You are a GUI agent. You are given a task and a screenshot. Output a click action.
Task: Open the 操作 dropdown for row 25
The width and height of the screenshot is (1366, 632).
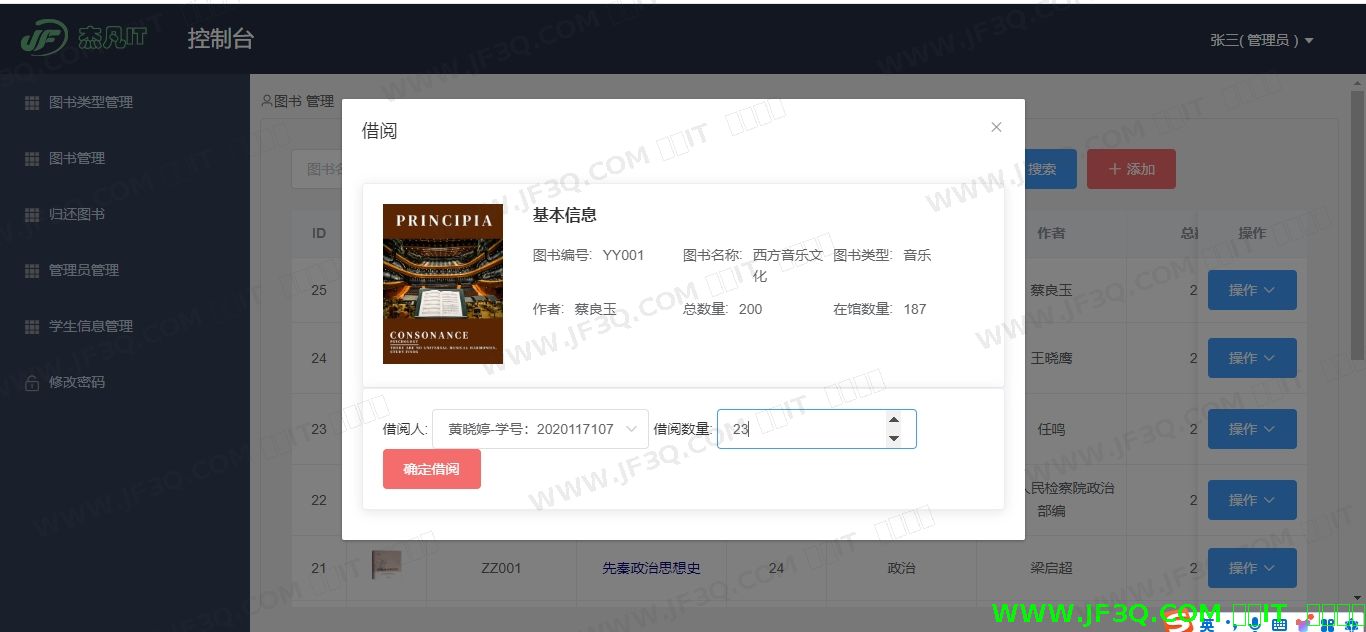[x=1252, y=290]
